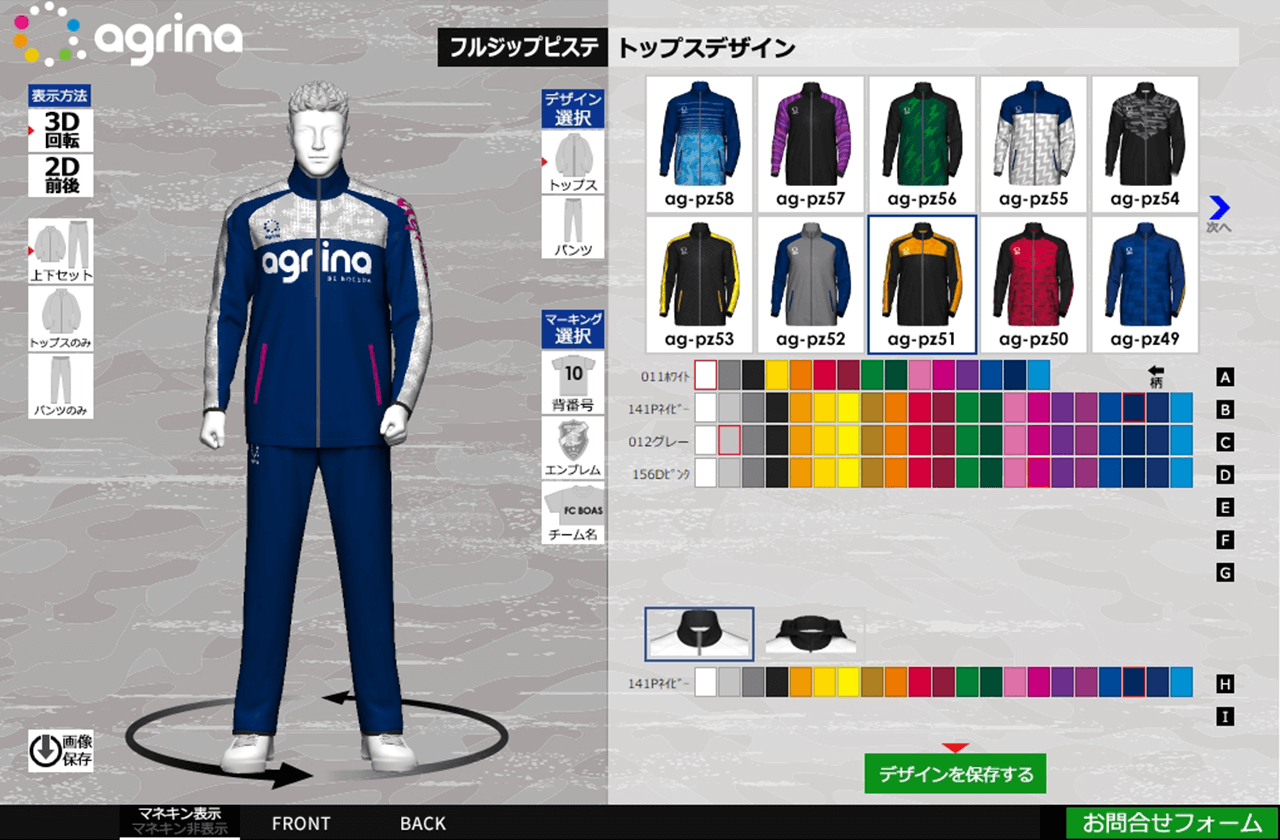Open エンブレム marking option
The width and height of the screenshot is (1280, 840).
click(573, 448)
